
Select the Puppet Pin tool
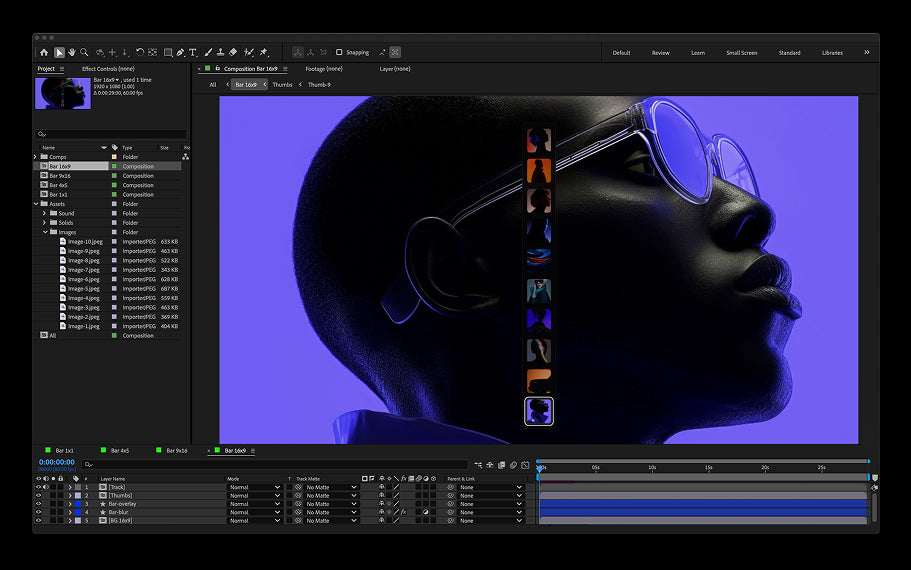tap(264, 52)
